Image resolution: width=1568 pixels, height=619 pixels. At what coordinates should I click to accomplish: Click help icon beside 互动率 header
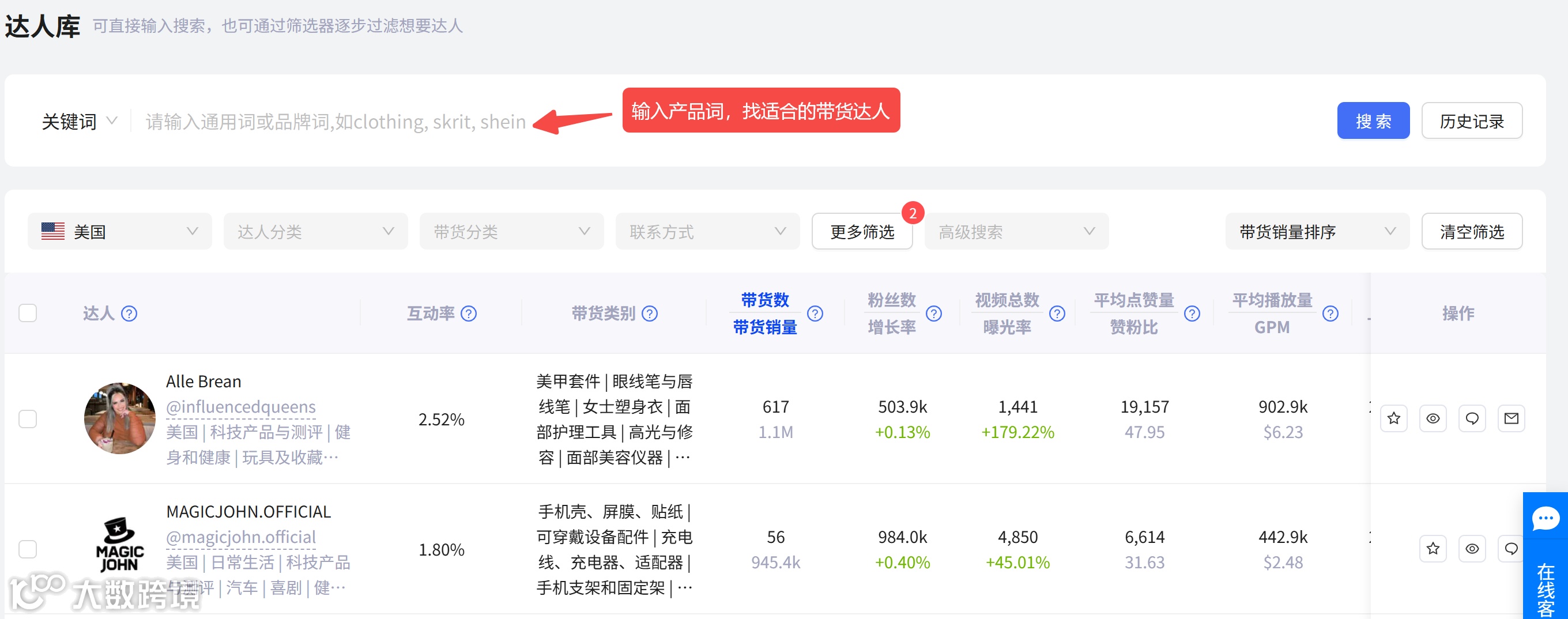click(469, 314)
